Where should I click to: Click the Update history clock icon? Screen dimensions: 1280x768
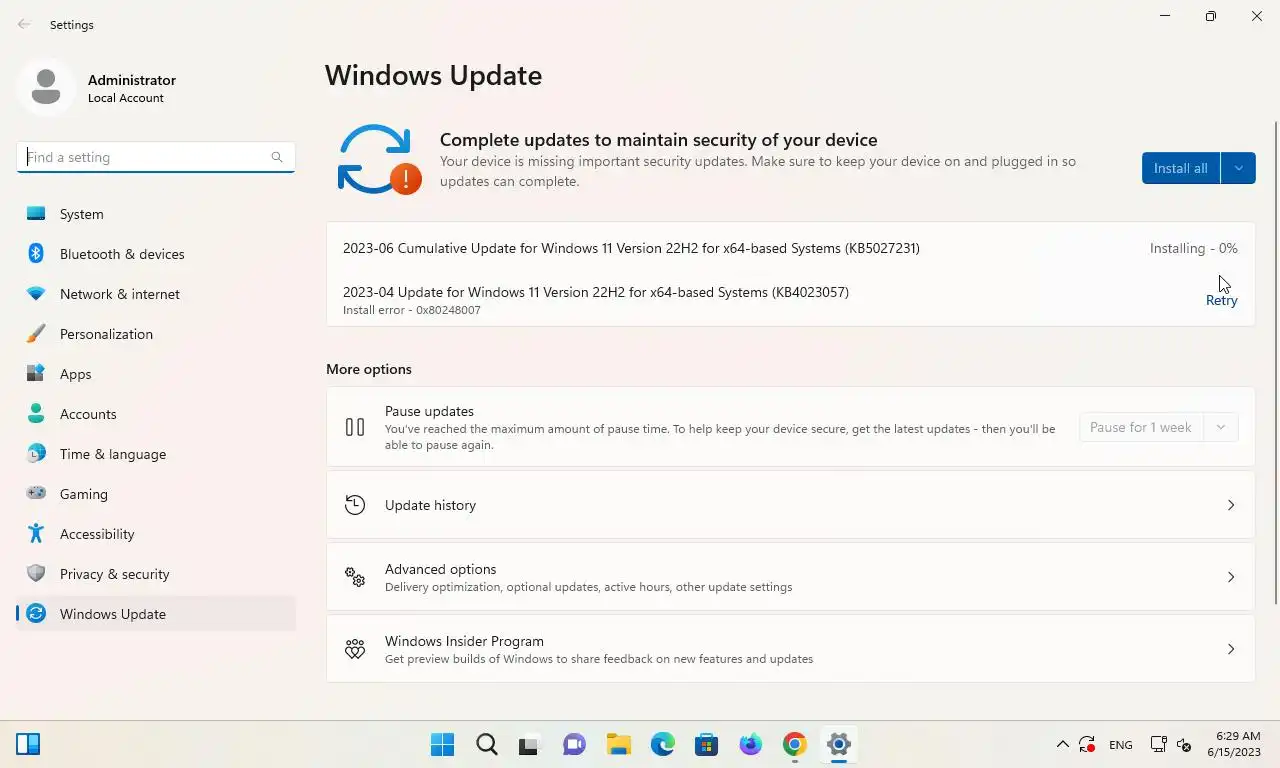coord(355,505)
